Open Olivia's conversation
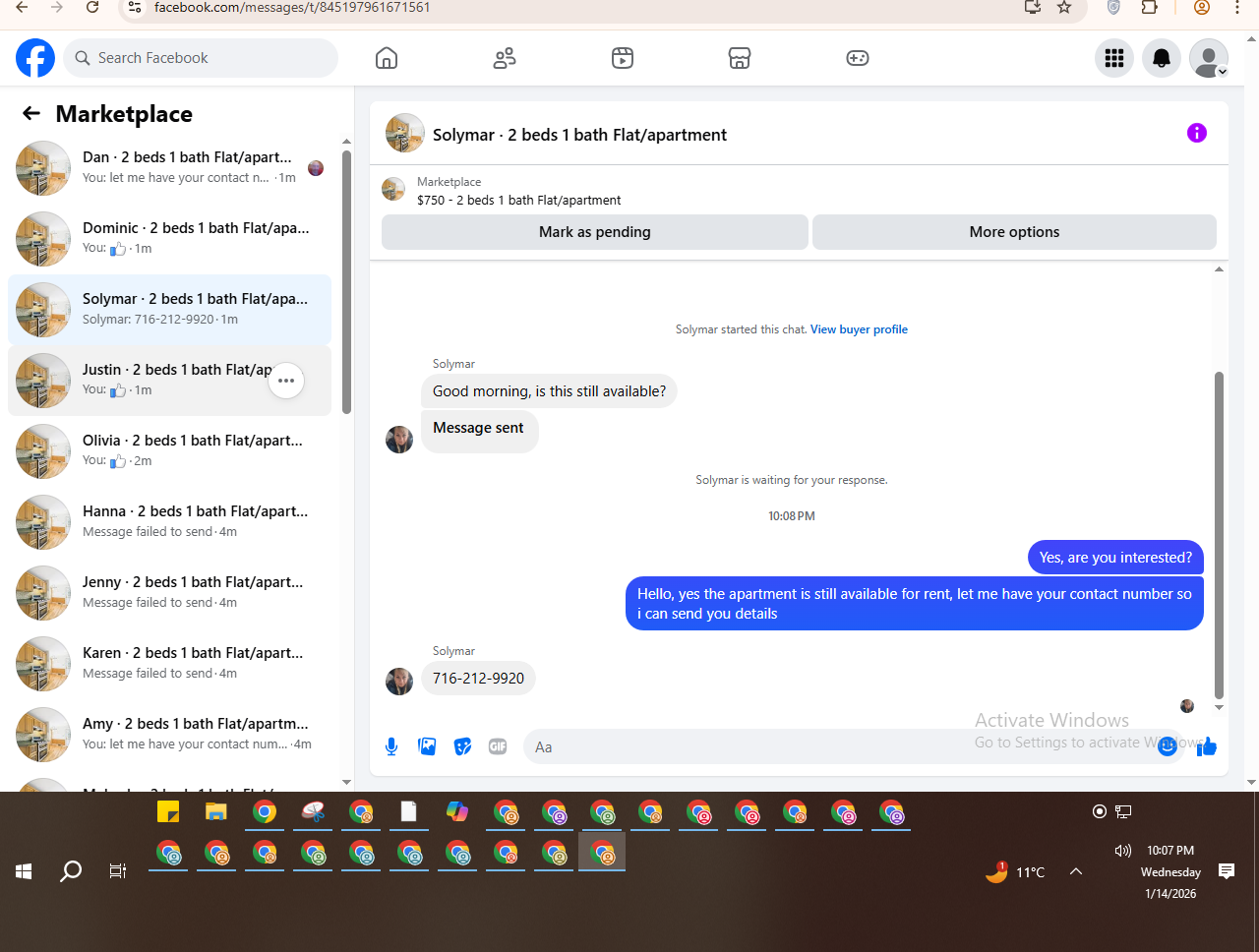Image resolution: width=1259 pixels, height=952 pixels. click(x=169, y=451)
